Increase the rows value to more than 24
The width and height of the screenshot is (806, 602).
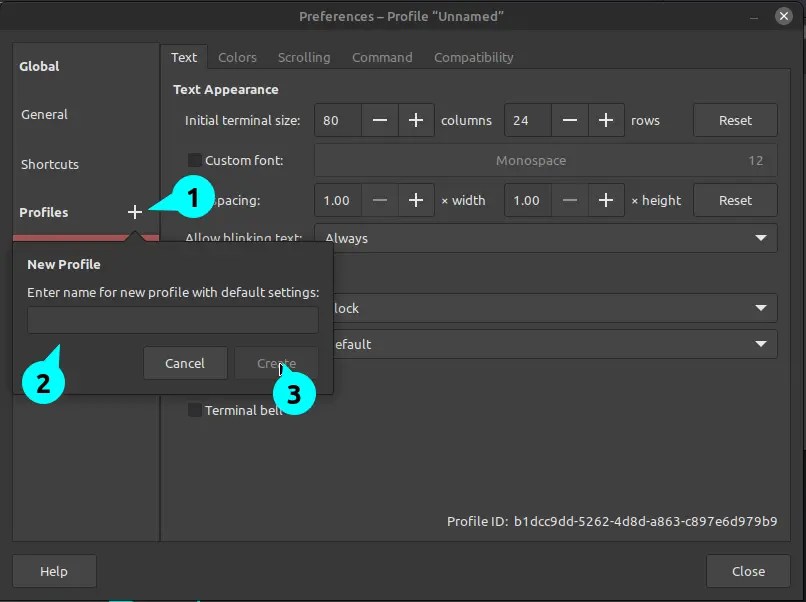[606, 120]
